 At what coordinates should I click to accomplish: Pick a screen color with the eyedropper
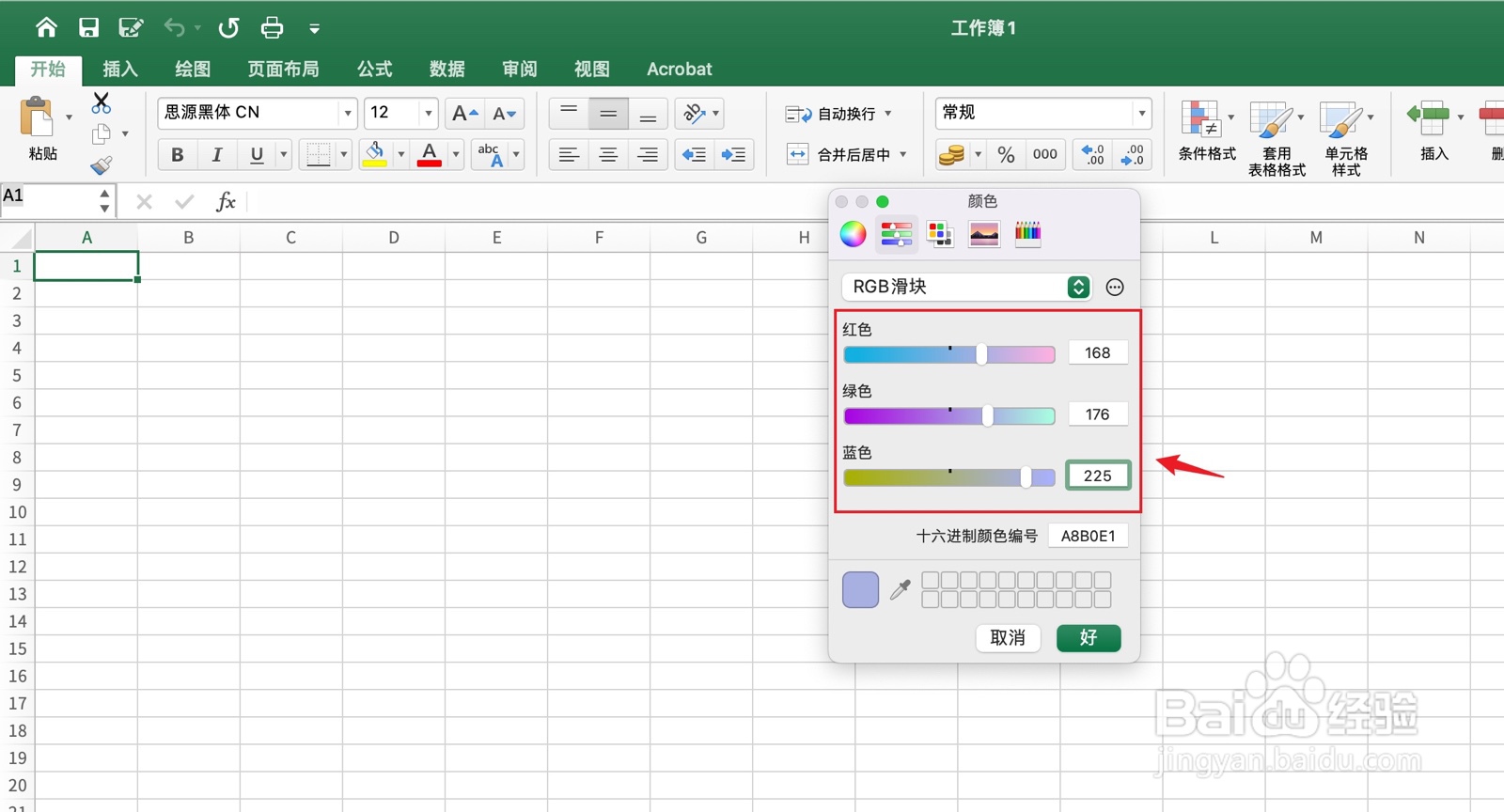point(901,589)
